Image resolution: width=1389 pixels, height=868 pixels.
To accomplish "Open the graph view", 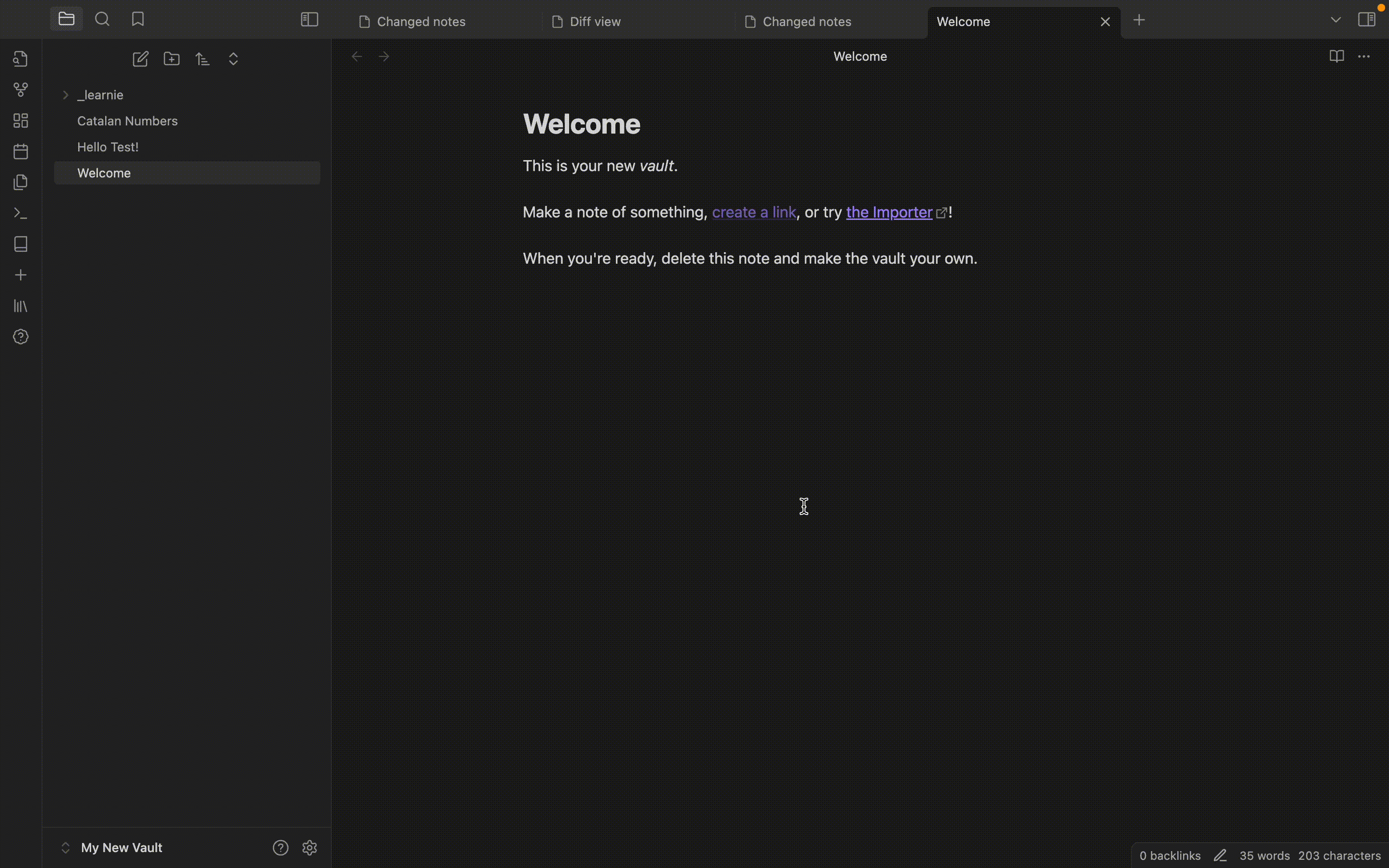I will (21, 89).
